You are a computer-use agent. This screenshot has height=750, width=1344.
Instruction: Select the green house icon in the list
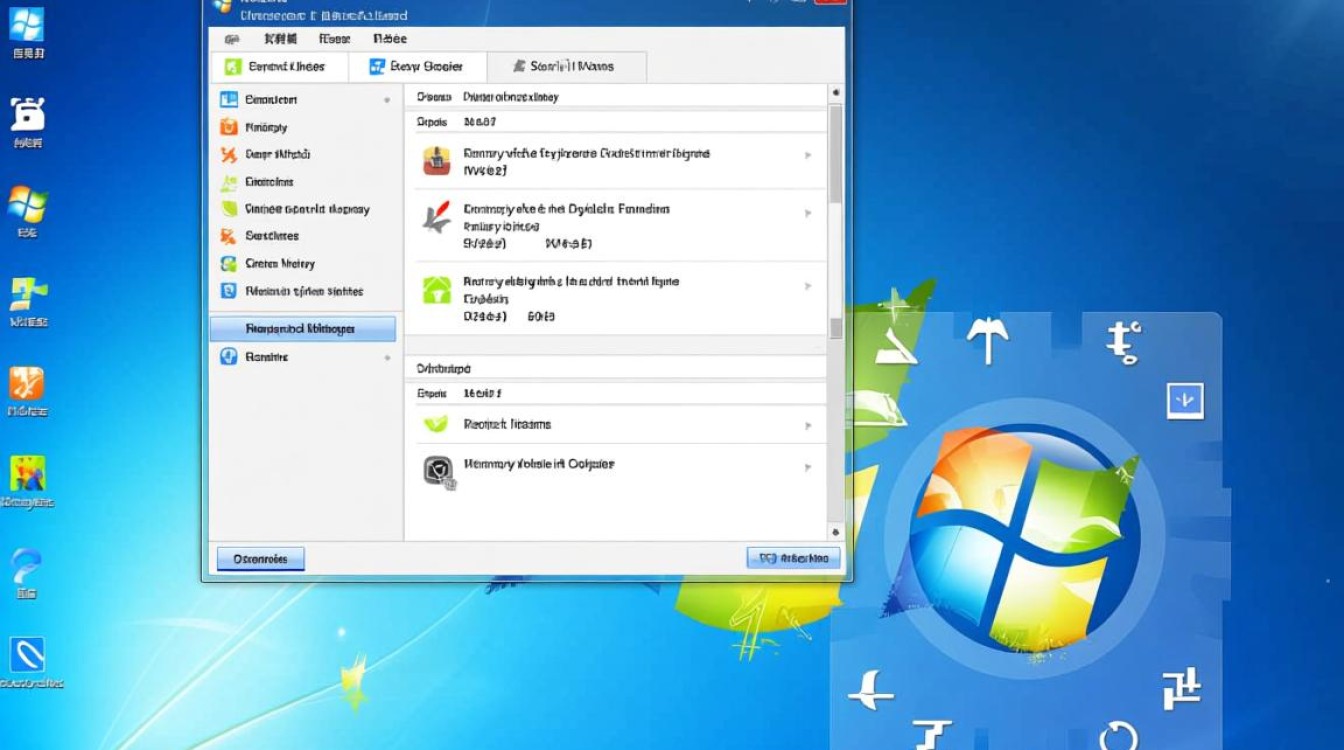(436, 290)
